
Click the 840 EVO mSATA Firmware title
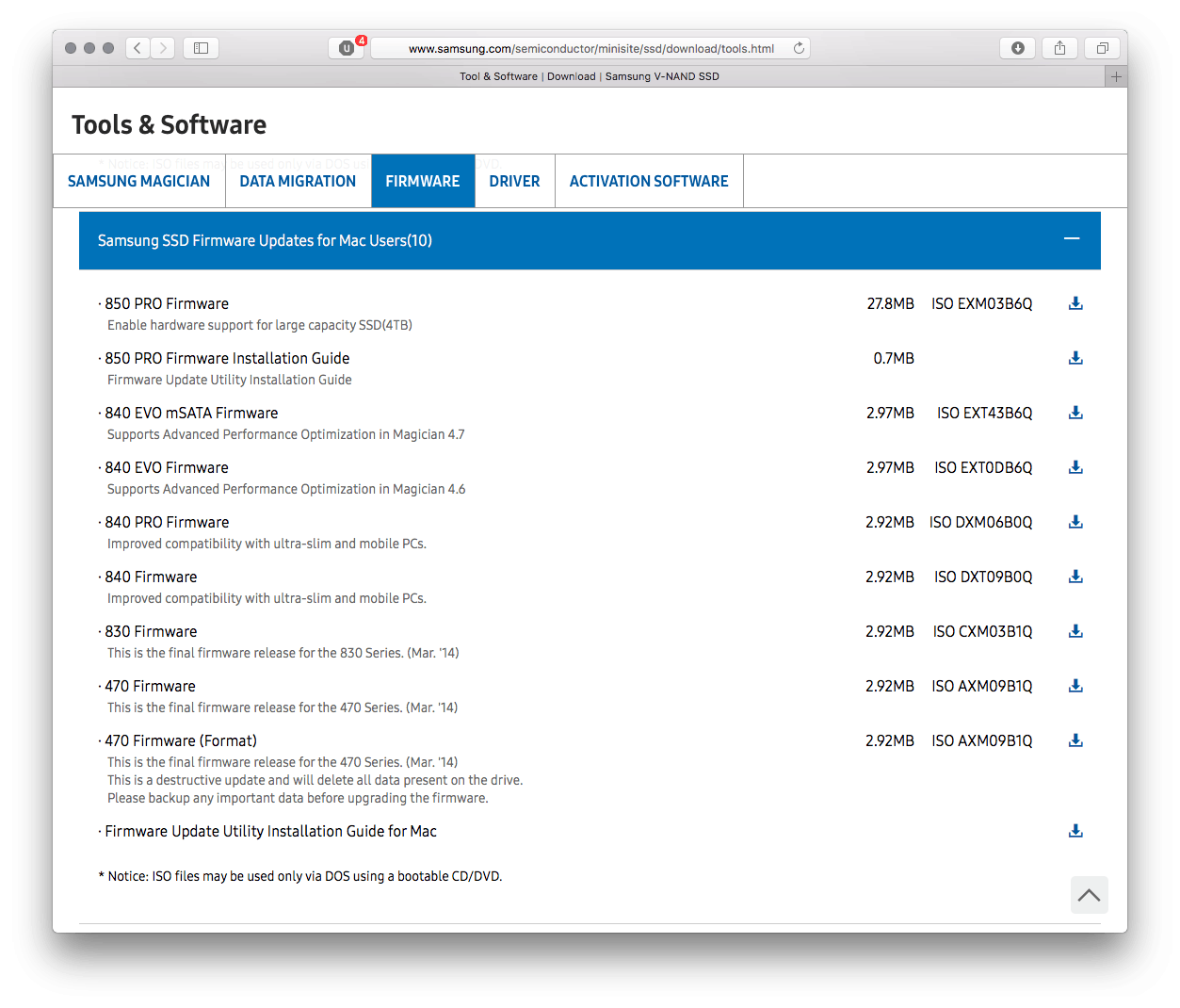(x=191, y=413)
